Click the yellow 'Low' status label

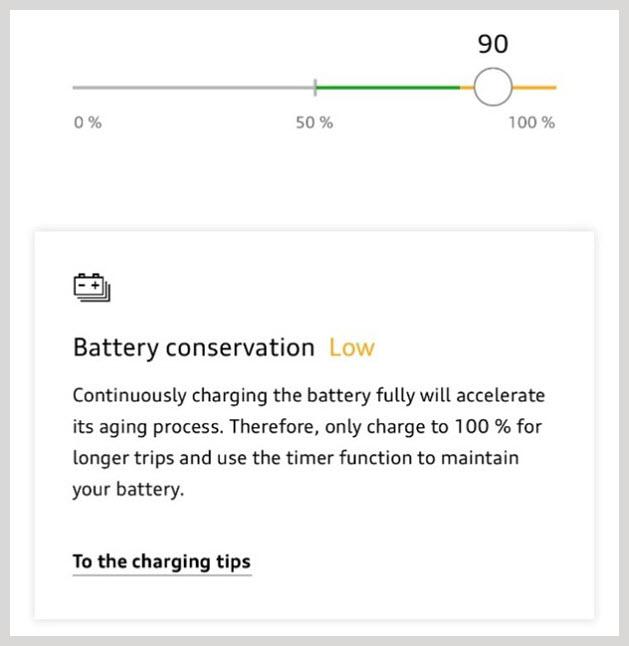[x=351, y=348]
